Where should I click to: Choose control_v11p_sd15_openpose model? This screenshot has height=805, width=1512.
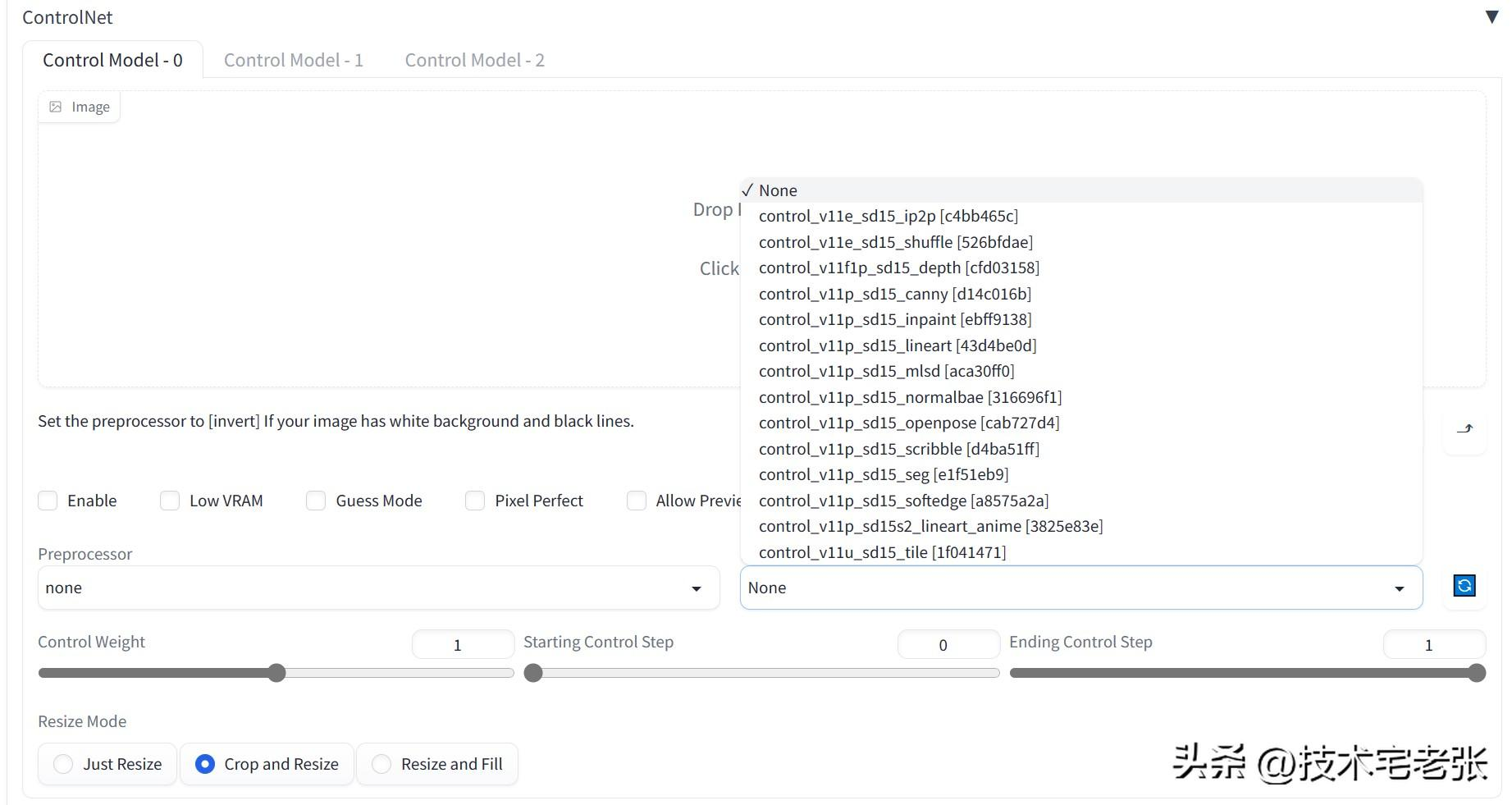pos(1080,423)
